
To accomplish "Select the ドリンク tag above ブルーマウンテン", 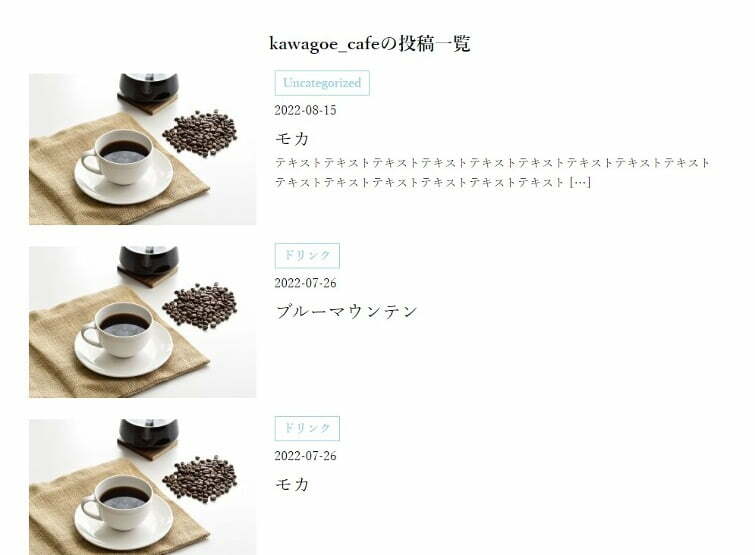I will point(307,256).
